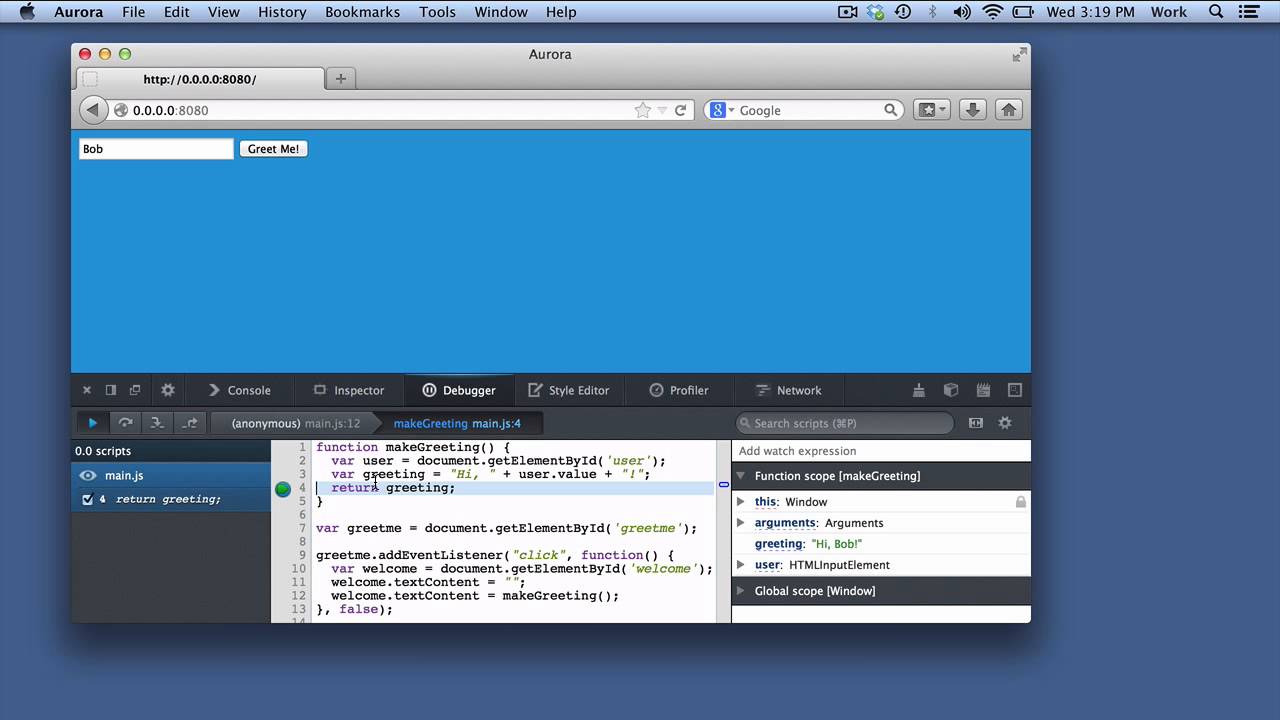Resume script execution with the play button
The height and width of the screenshot is (720, 1280).
pyautogui.click(x=93, y=423)
